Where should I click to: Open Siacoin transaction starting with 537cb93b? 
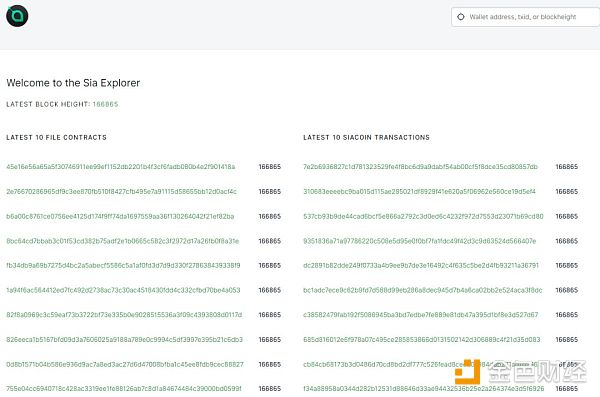423,216
